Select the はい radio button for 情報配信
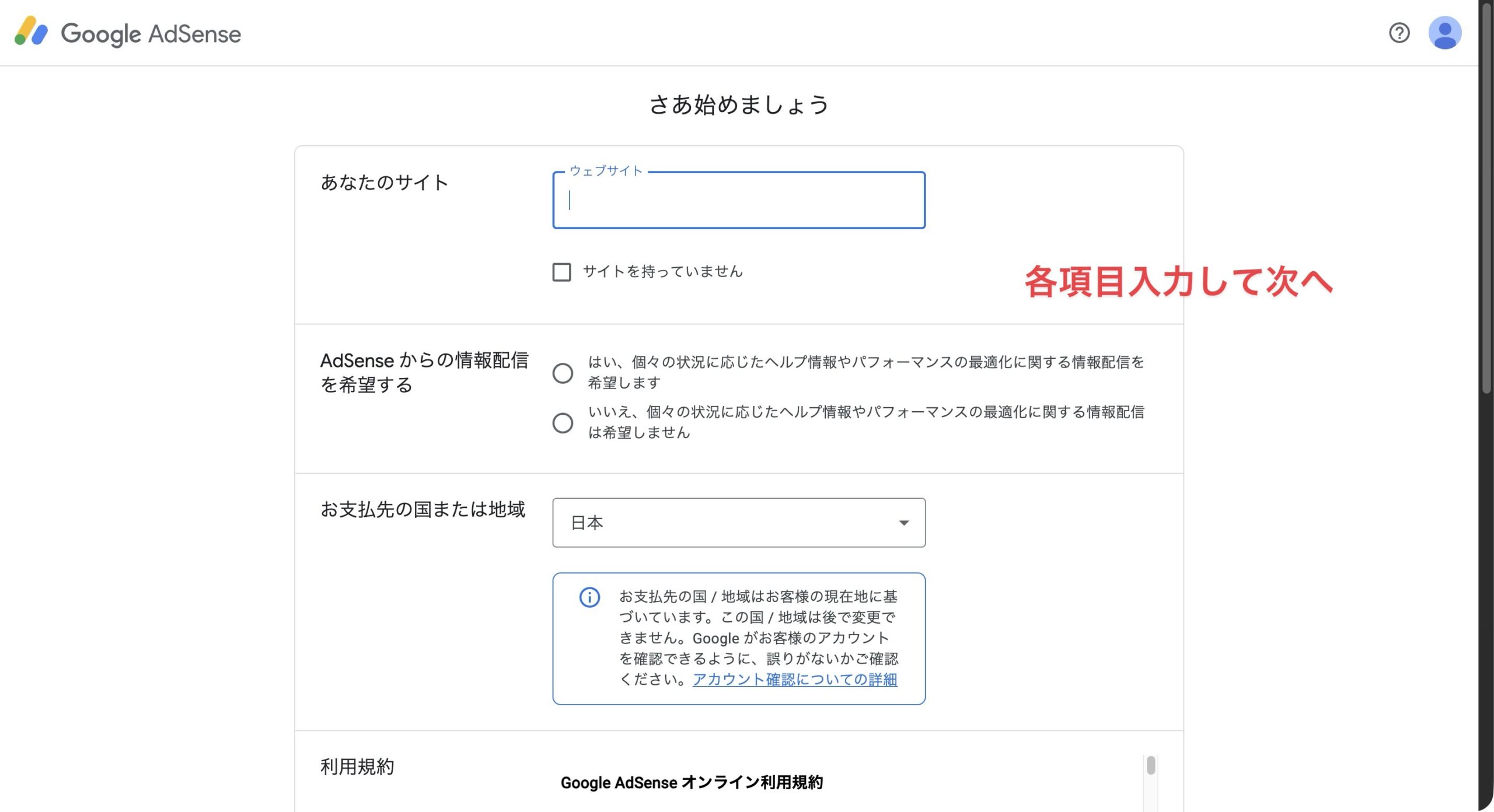Screen dimensions: 1494x812 coord(563,373)
